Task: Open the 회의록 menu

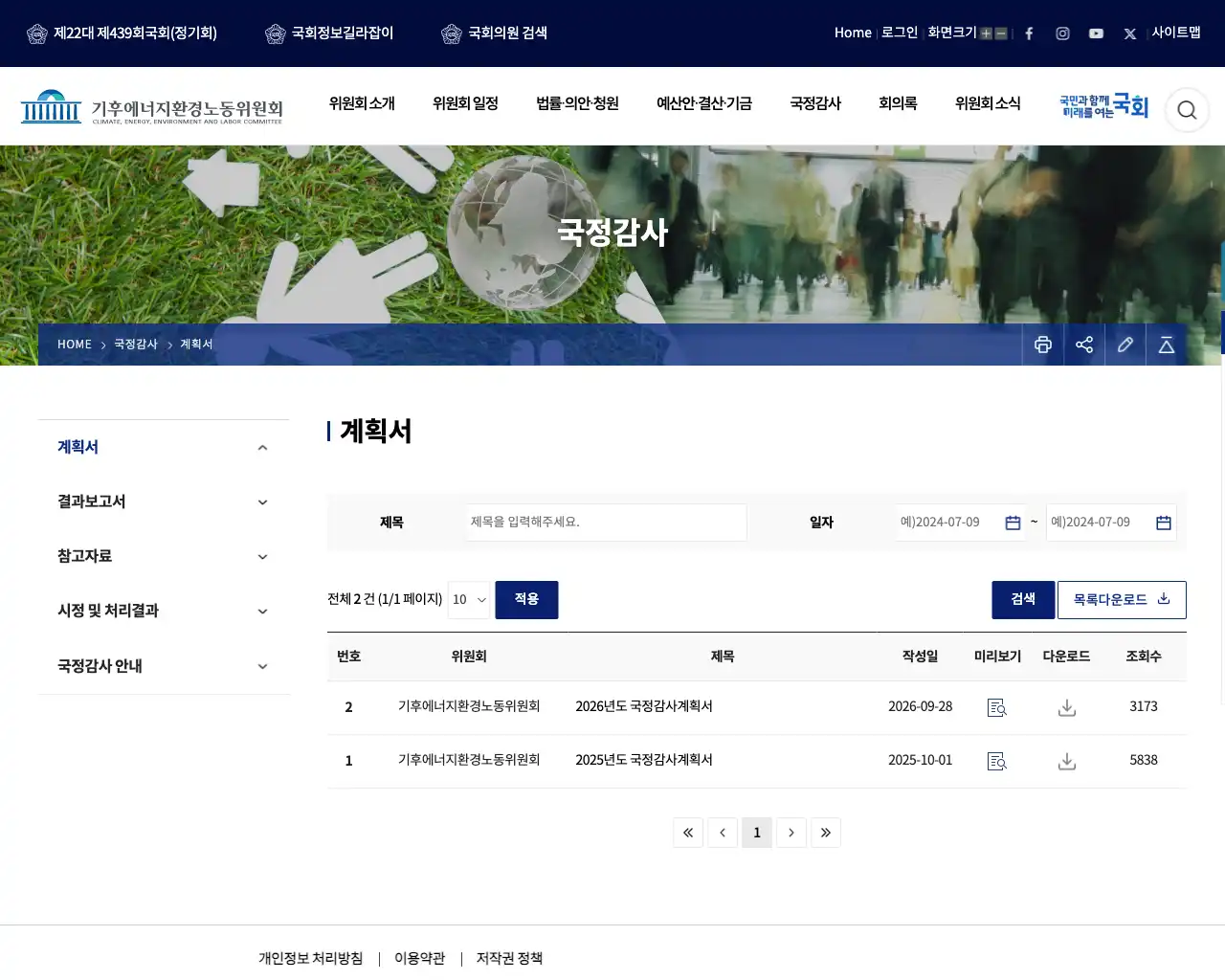Action: point(898,103)
